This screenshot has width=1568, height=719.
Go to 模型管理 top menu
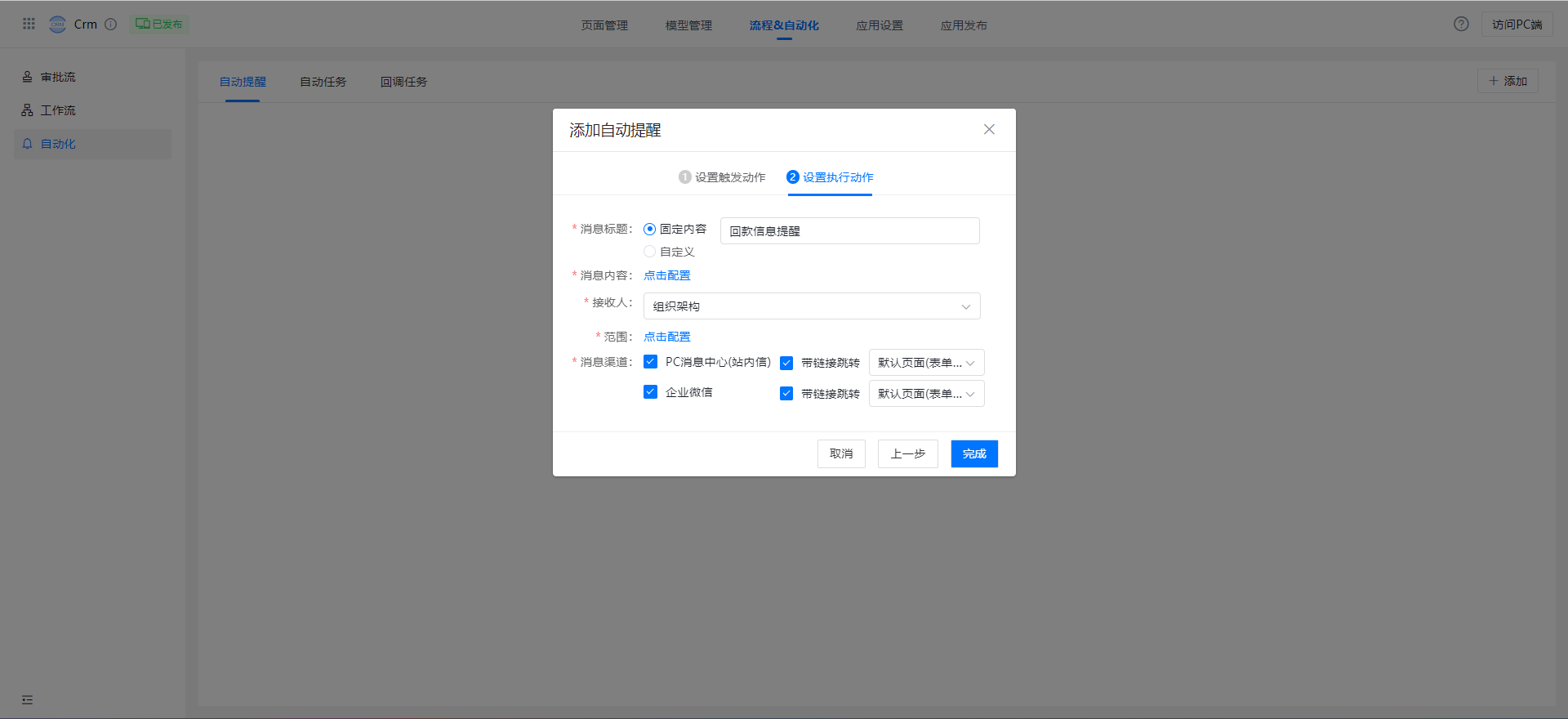(688, 25)
